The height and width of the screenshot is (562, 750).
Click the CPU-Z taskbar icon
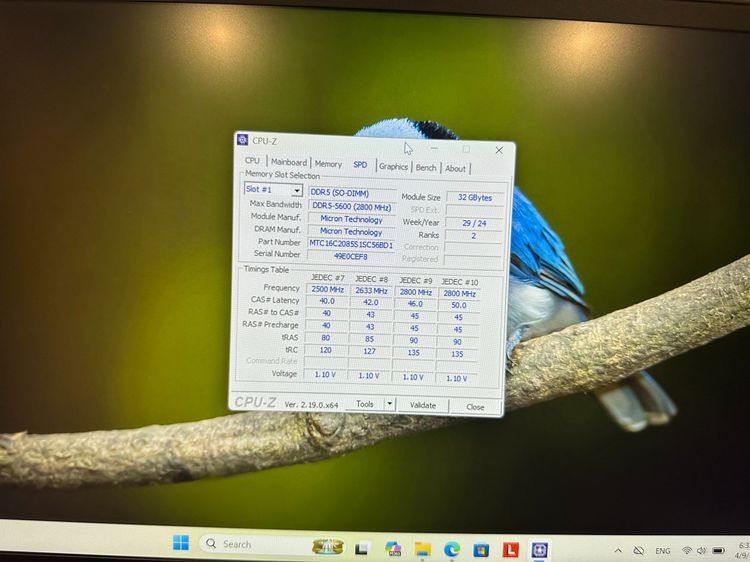[x=540, y=550]
